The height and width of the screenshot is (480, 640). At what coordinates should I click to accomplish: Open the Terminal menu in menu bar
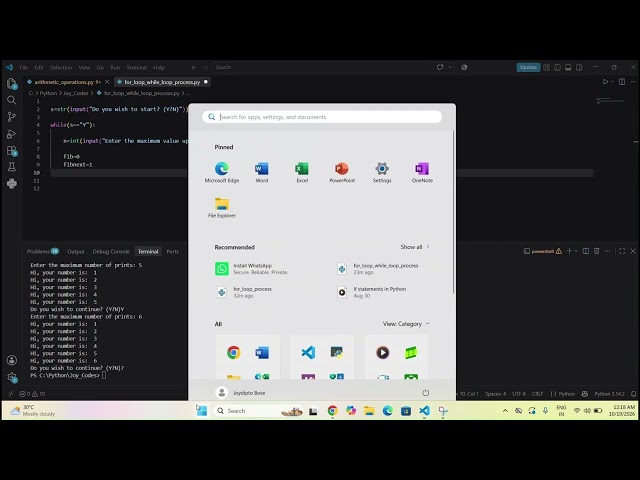(136, 67)
